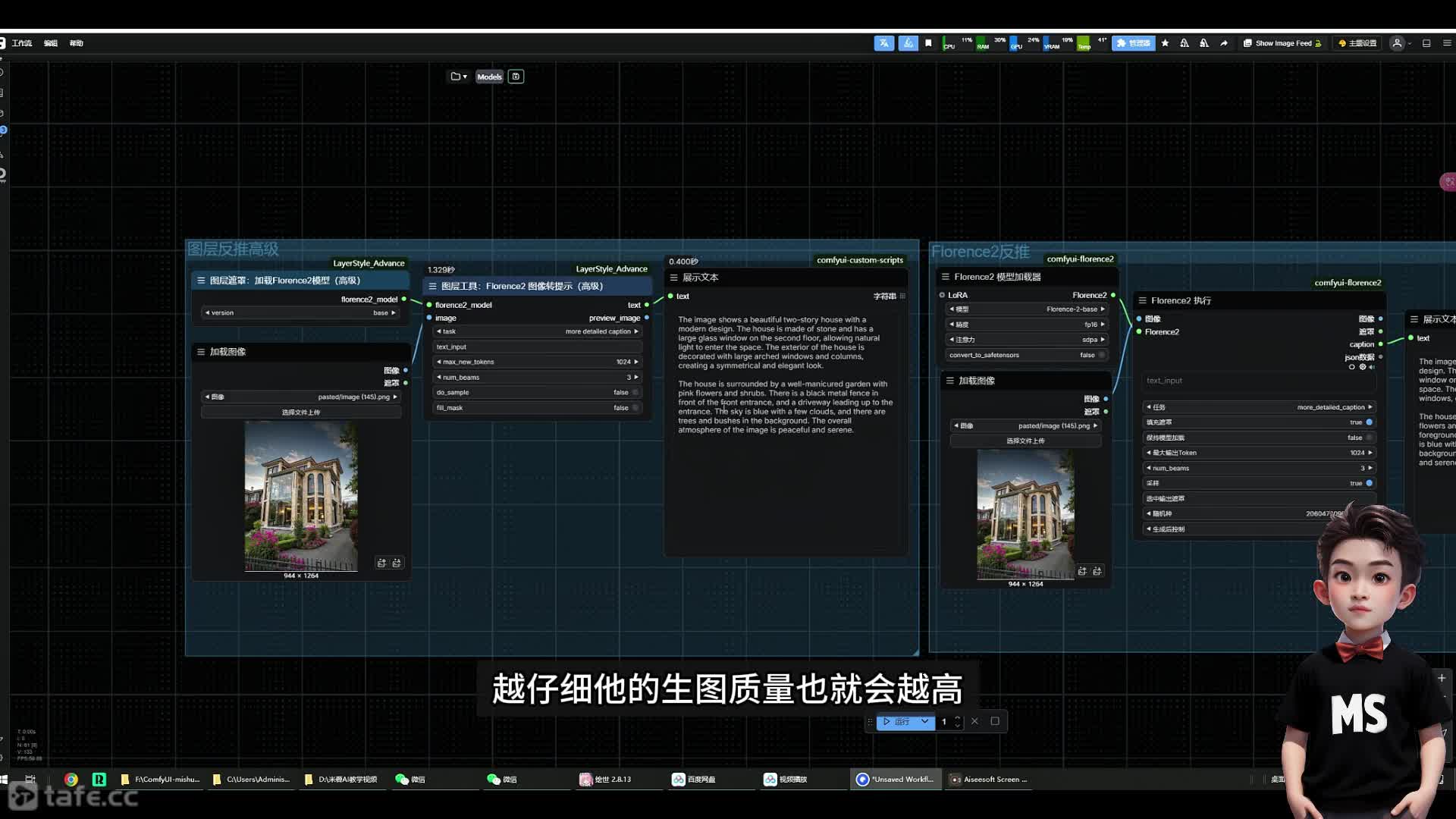Click the stop square icon in the run toolbar

tap(995, 721)
